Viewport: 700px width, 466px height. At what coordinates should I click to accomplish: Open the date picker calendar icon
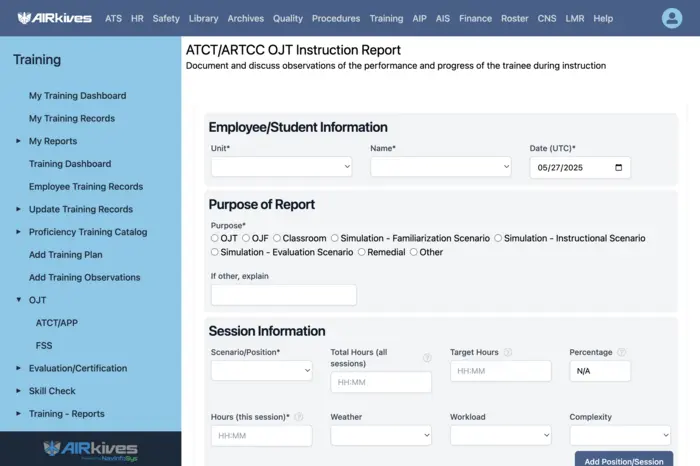[x=618, y=168]
